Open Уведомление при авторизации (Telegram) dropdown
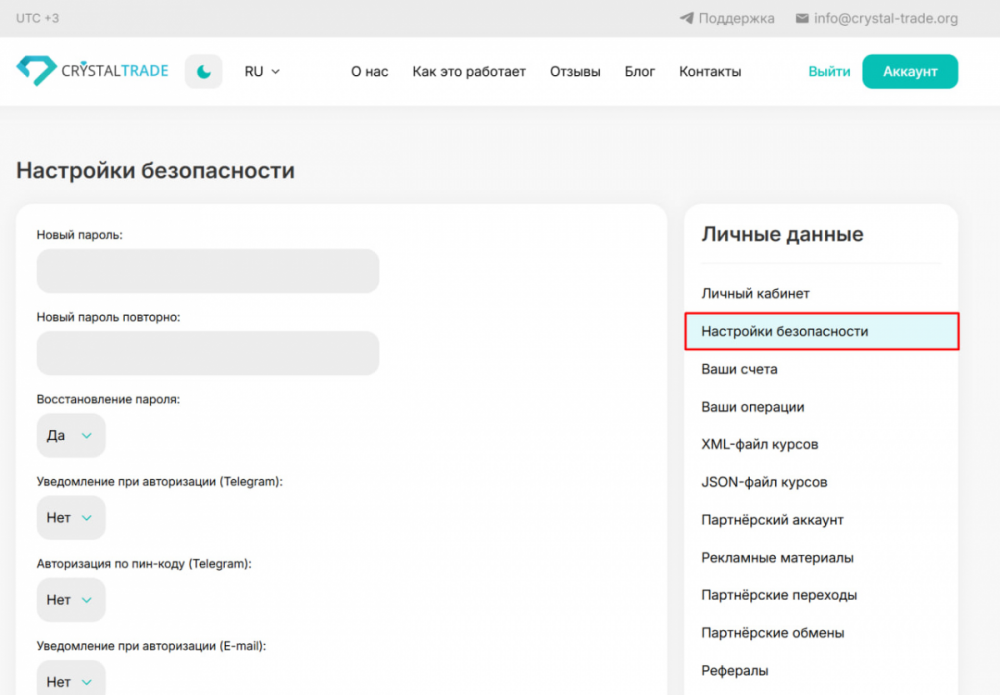The width and height of the screenshot is (1000, 695). pos(71,518)
